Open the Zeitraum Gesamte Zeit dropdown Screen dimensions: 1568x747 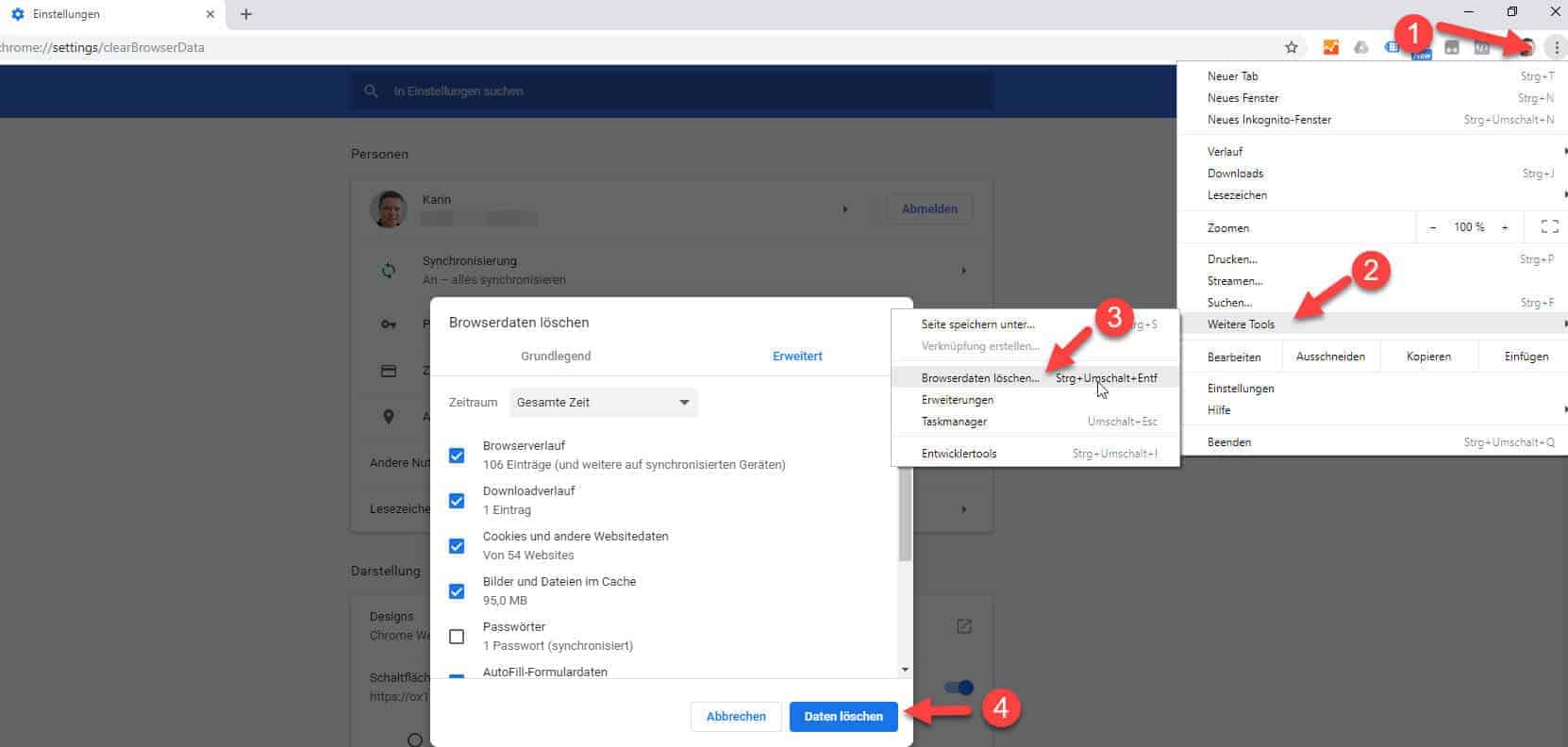coord(603,403)
